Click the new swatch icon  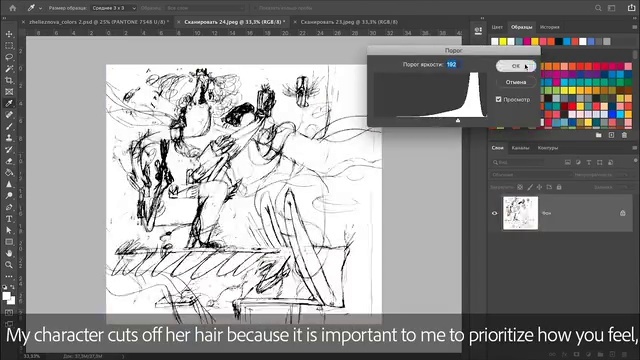click(611, 135)
